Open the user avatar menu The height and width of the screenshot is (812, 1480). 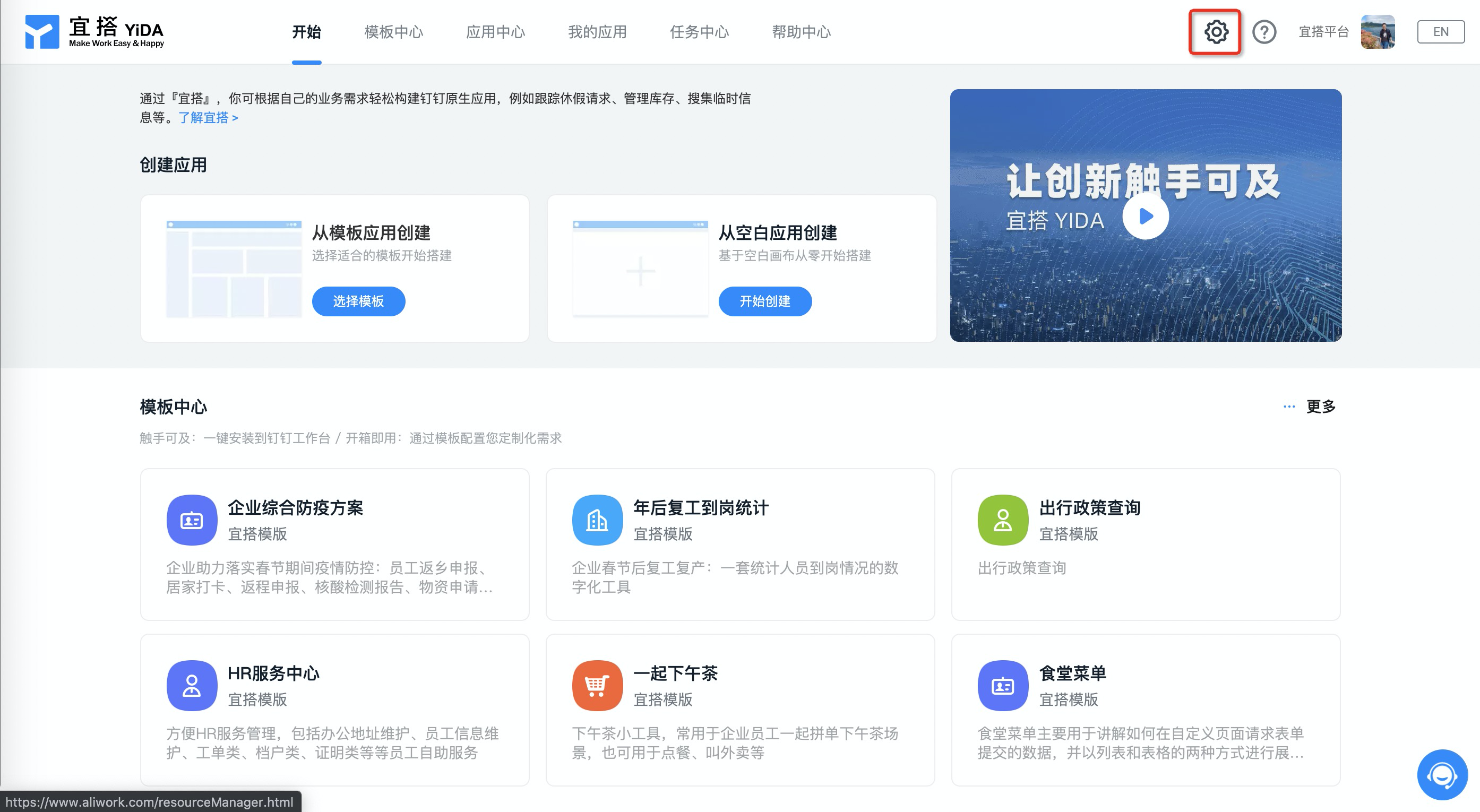1377,32
